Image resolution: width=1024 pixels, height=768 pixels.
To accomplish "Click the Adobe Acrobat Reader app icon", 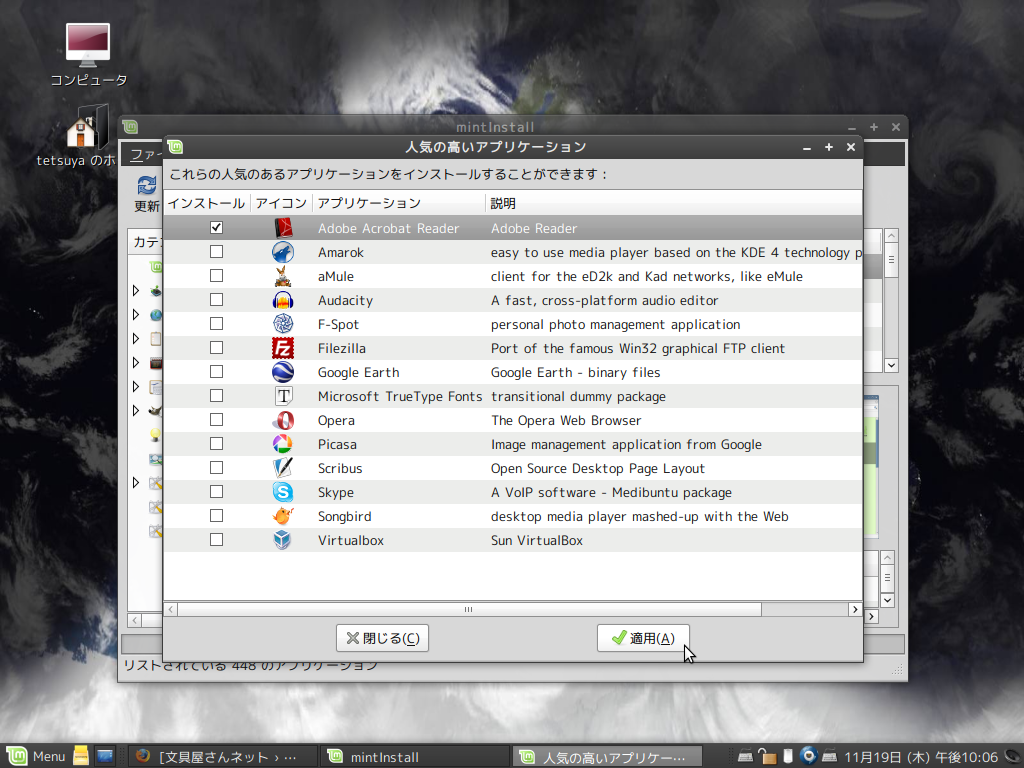I will 283,228.
